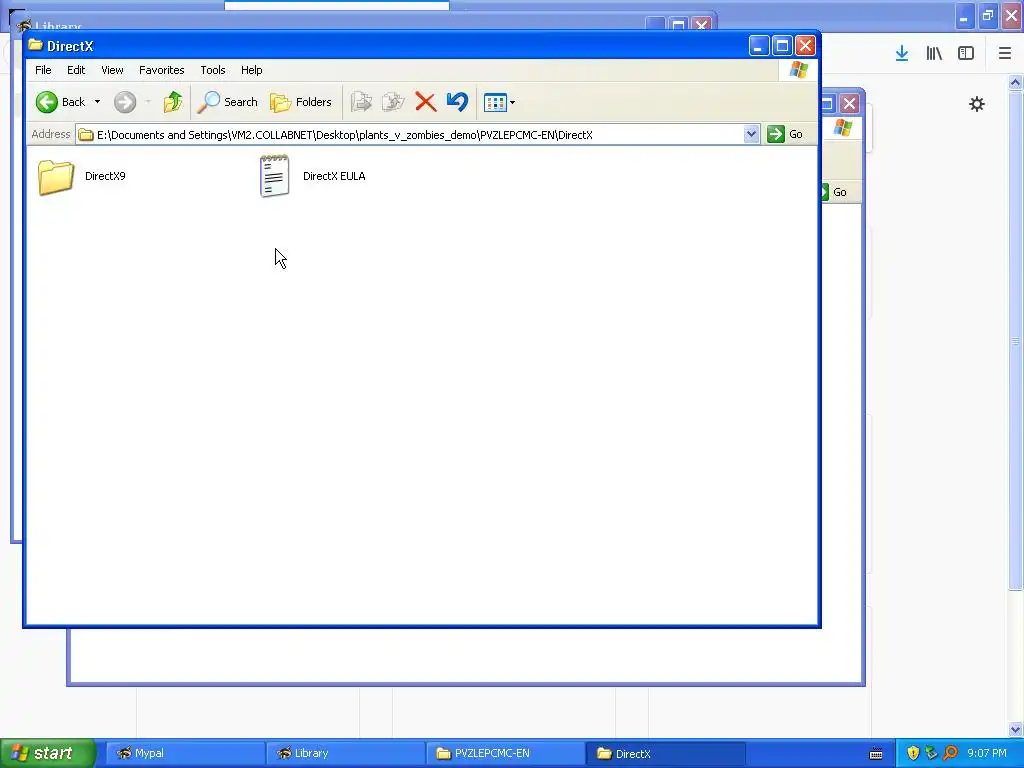Click the 9:07 PM clock

pyautogui.click(x=987, y=753)
